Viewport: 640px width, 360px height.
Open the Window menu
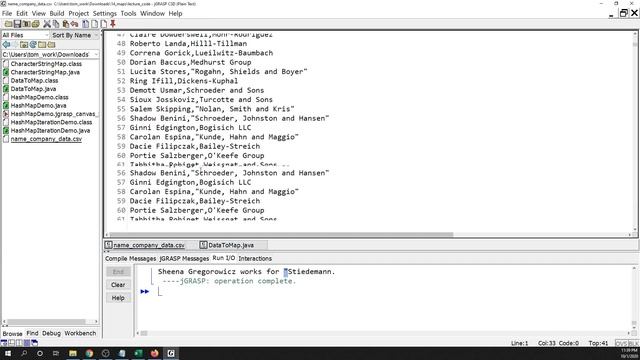(x=152, y=13)
